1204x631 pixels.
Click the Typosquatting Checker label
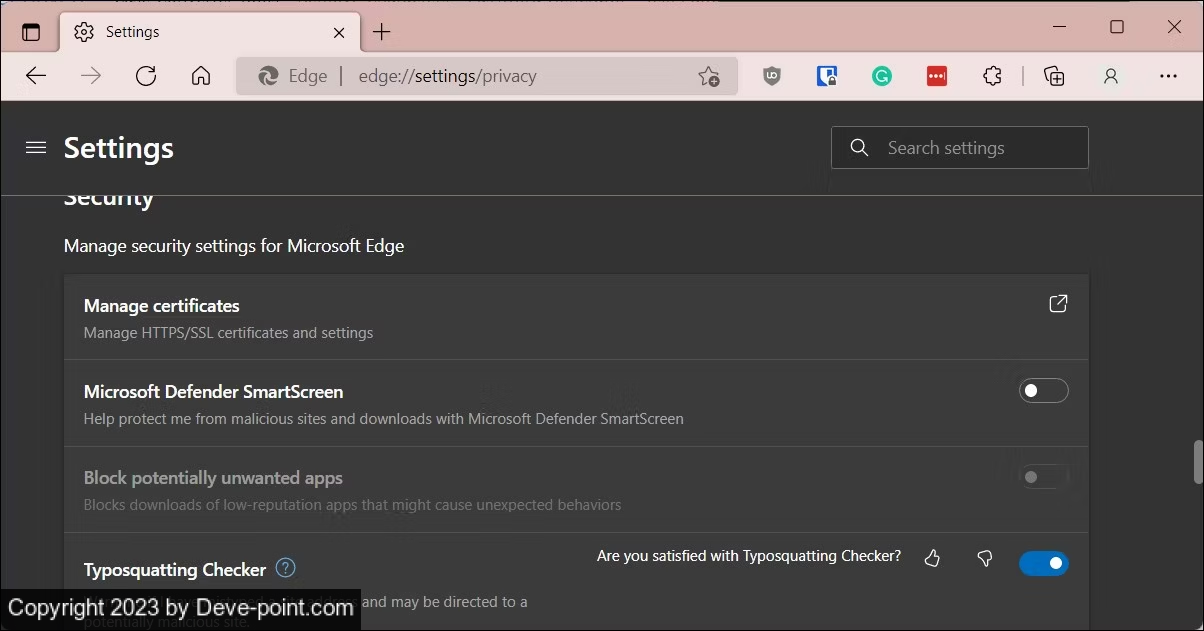coord(175,570)
